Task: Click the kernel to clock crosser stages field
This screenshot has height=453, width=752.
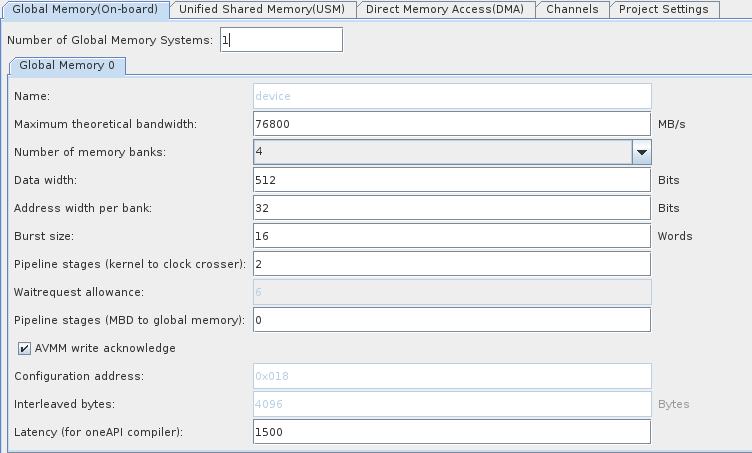Action: (452, 264)
